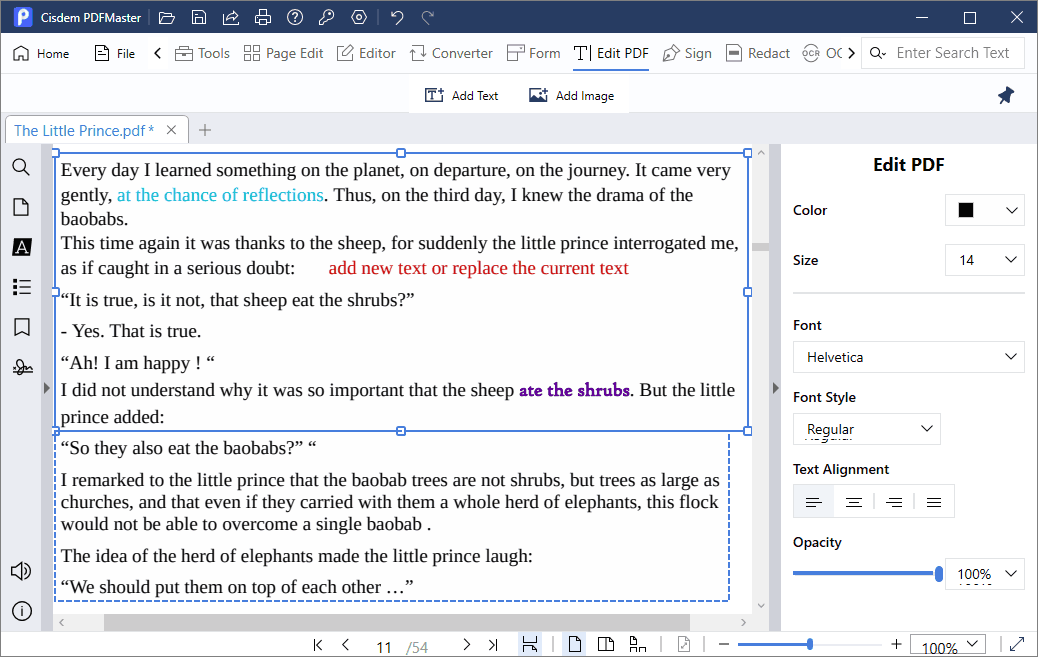Open the outline list panel in sidebar
The width and height of the screenshot is (1038, 657).
(x=21, y=287)
